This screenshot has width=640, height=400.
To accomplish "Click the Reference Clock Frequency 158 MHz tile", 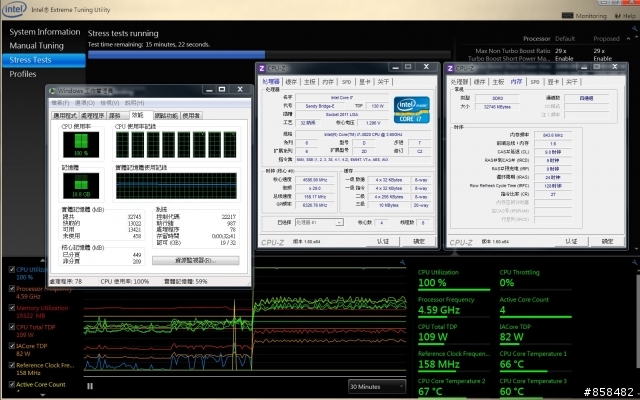I will coord(454,361).
